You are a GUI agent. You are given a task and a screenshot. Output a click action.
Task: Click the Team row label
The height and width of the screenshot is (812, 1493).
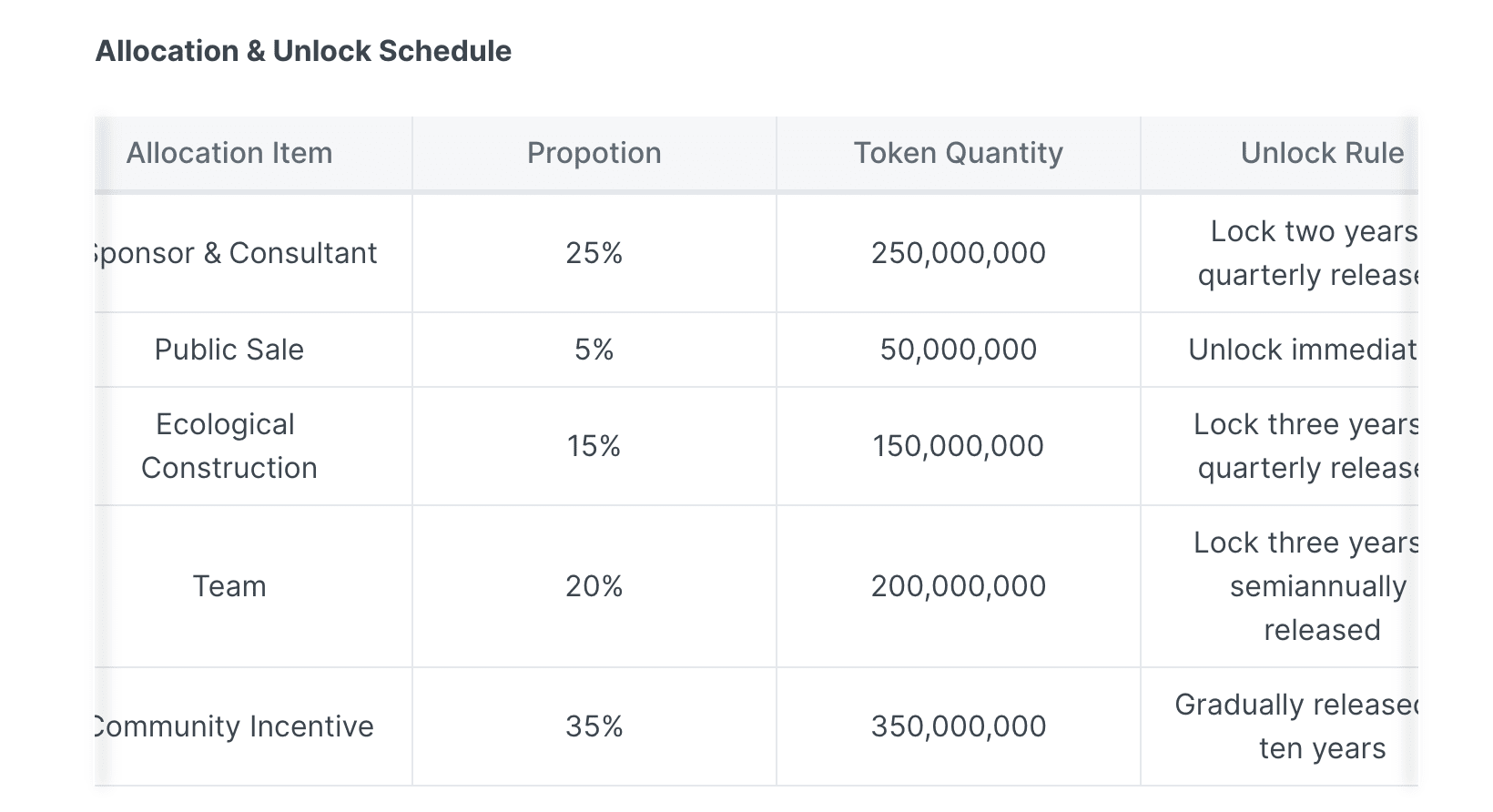tap(229, 586)
